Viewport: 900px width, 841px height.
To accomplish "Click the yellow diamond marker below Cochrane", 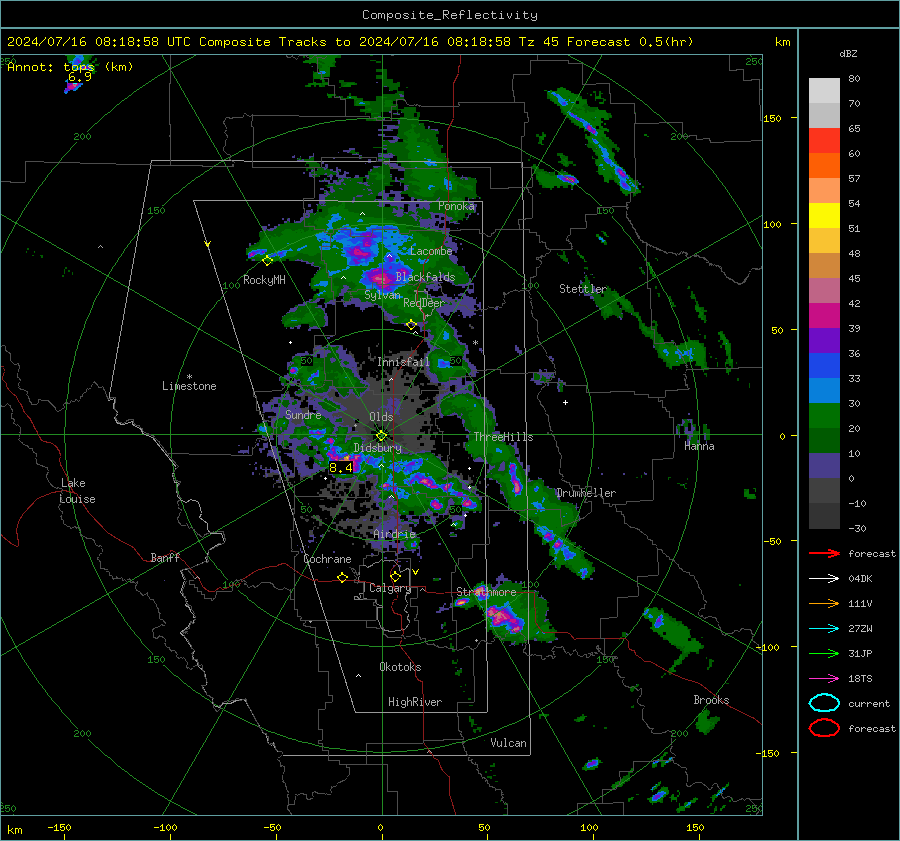I will click(342, 578).
